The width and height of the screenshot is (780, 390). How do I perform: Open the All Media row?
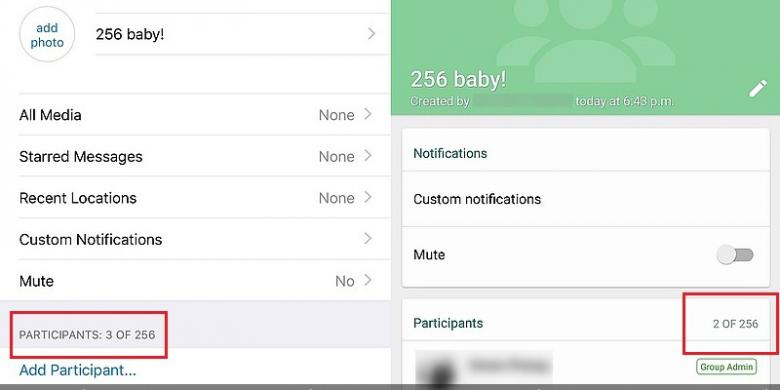(204, 115)
